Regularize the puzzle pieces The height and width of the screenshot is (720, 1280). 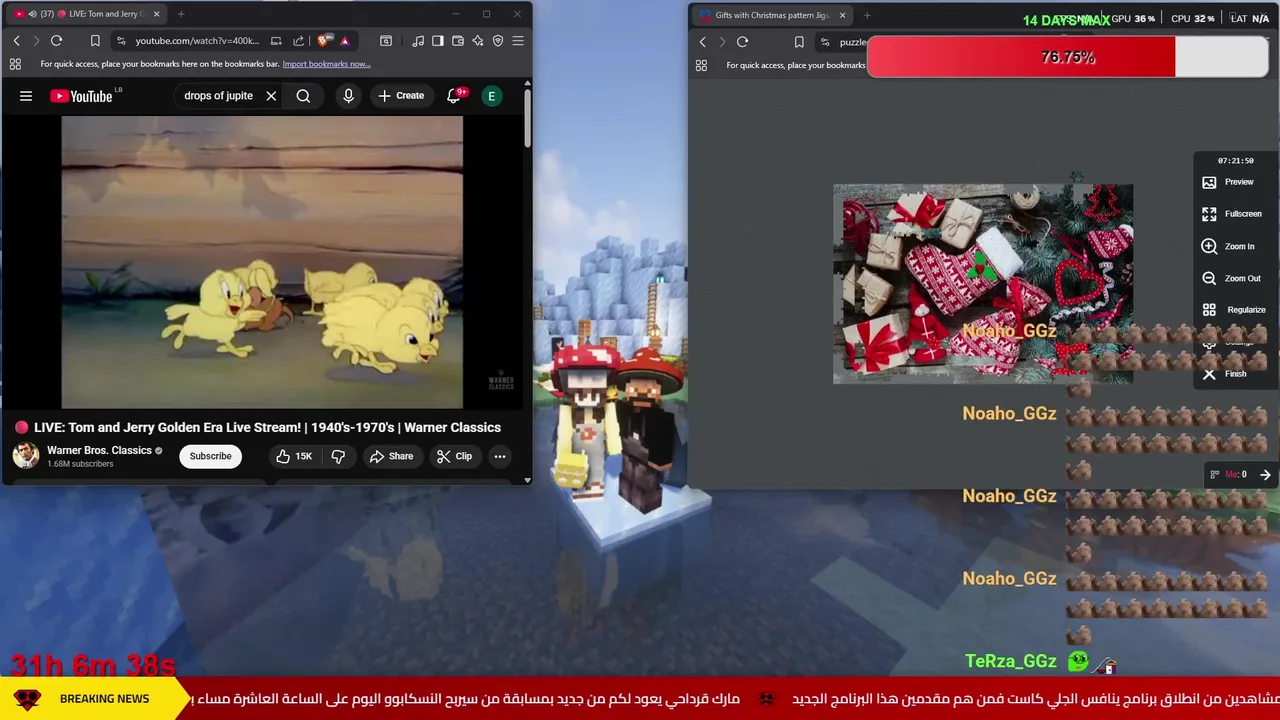click(x=1234, y=310)
